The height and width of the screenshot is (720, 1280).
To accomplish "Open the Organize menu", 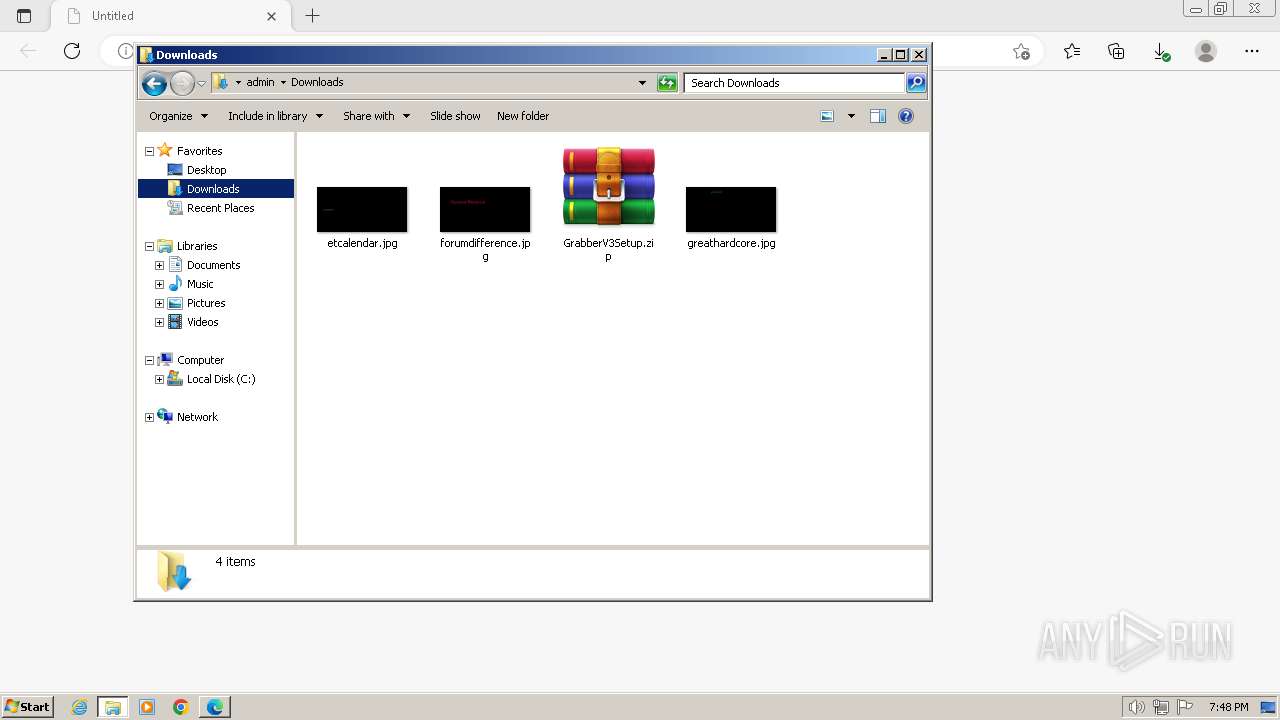I will [x=178, y=116].
